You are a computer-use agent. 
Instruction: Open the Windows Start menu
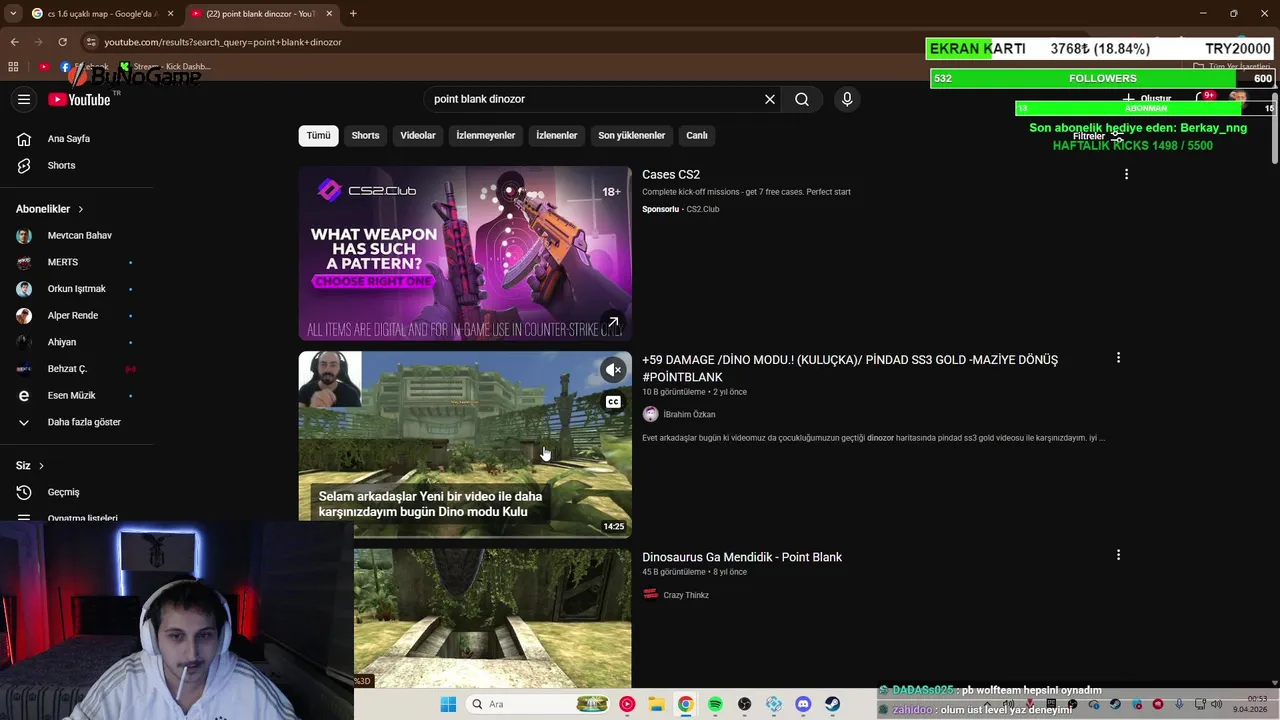[448, 704]
